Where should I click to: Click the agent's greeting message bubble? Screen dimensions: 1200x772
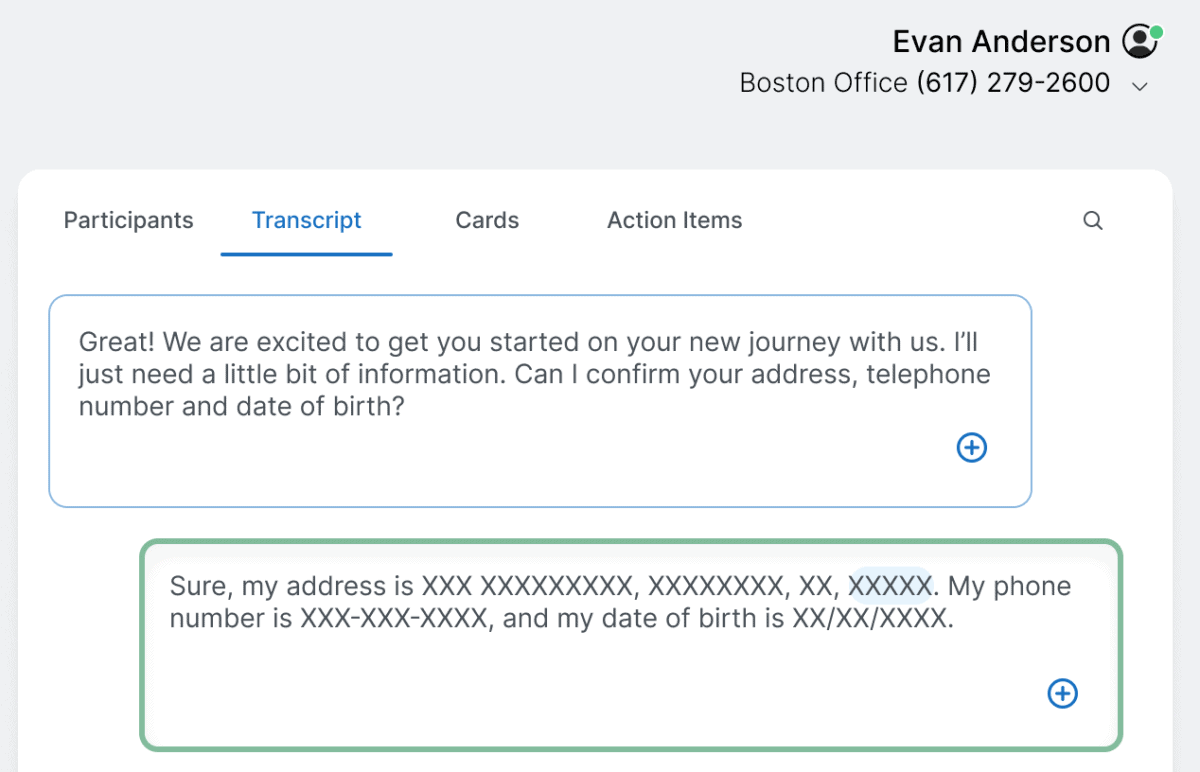tap(539, 400)
